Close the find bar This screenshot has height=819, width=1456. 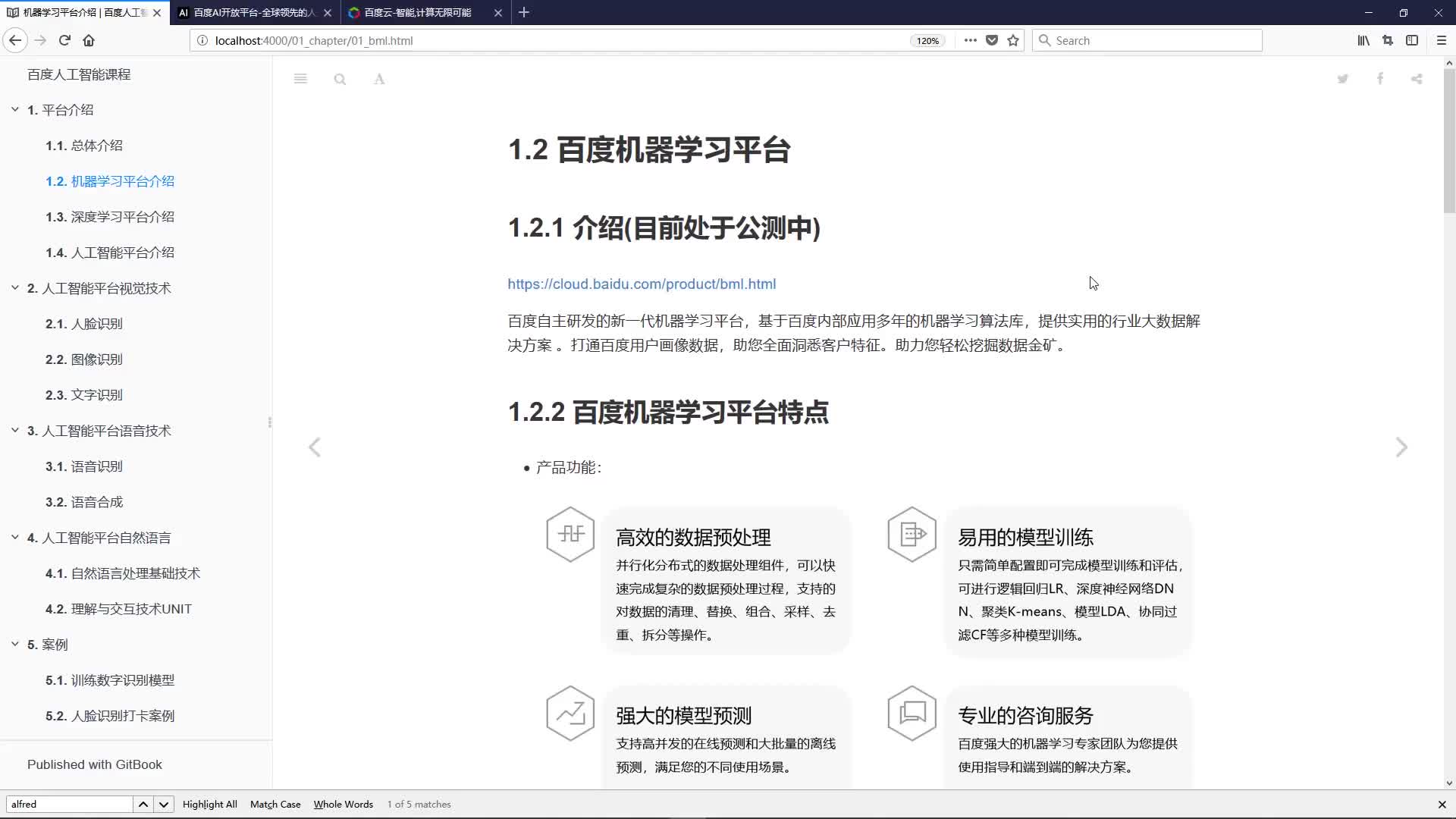point(1442,804)
